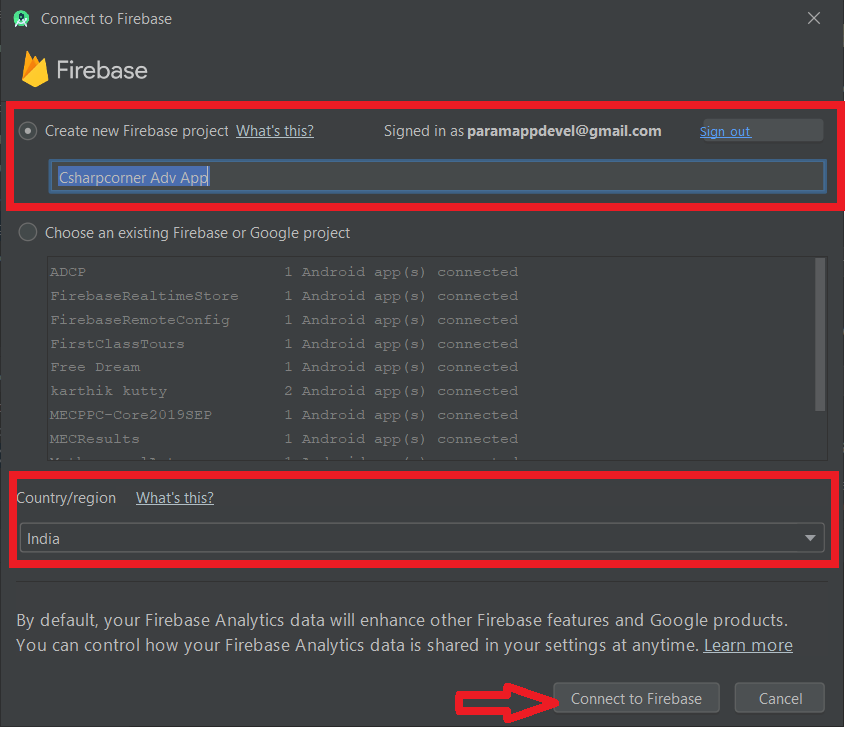846x730 pixels.
Task: Close the Connect to Firebase dialog
Action: (x=814, y=18)
